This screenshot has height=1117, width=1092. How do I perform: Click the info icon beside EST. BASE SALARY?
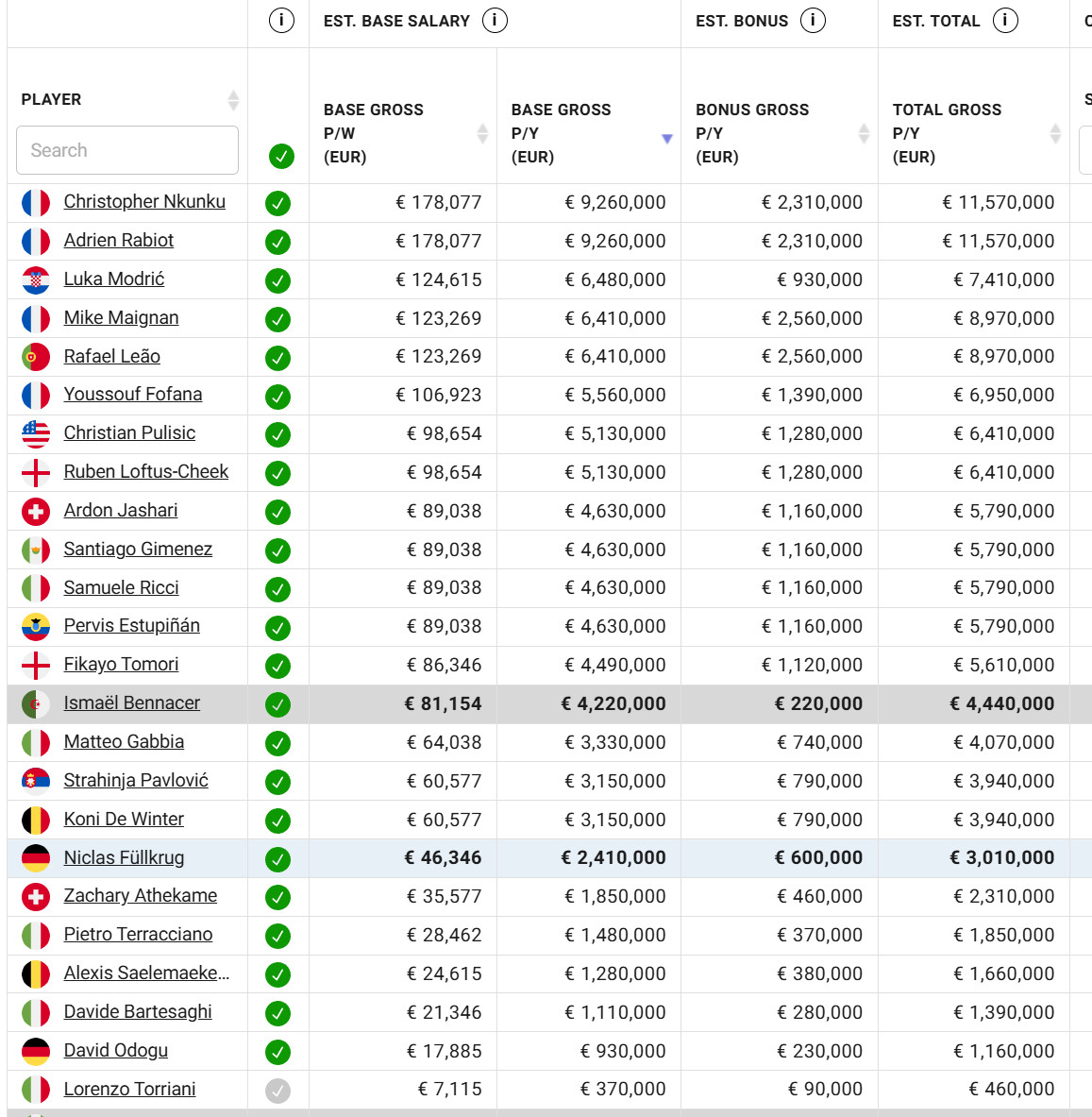(495, 20)
